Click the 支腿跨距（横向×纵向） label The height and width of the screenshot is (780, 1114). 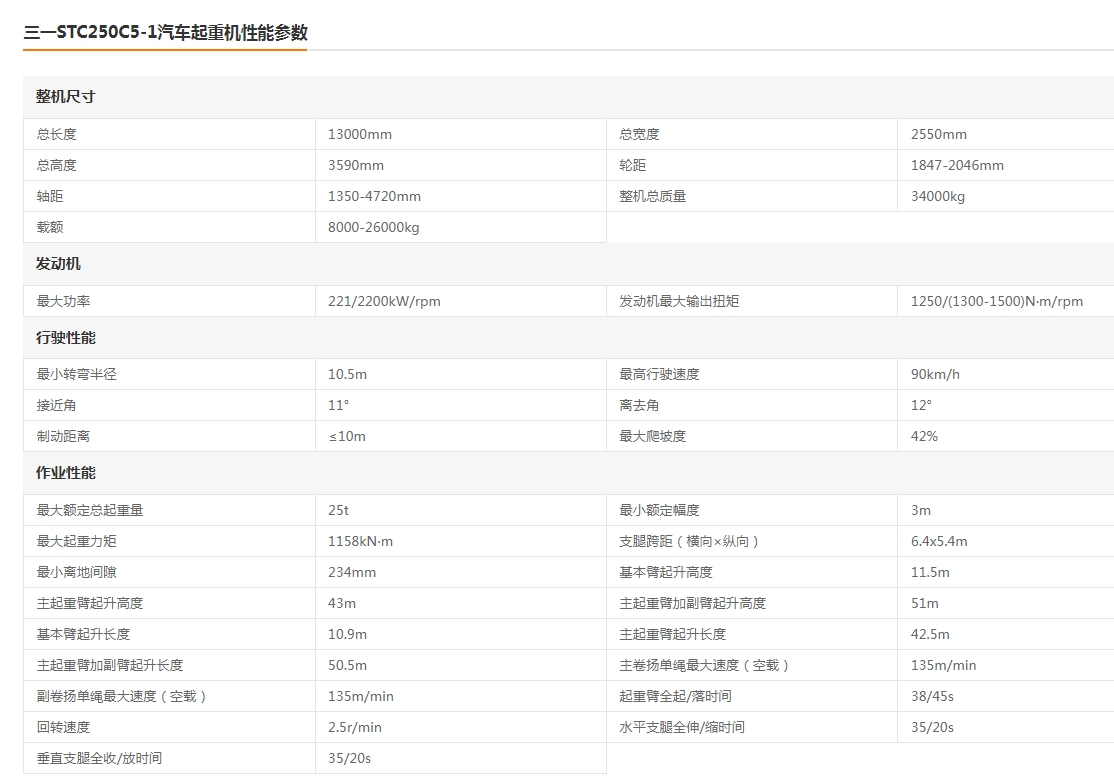690,541
